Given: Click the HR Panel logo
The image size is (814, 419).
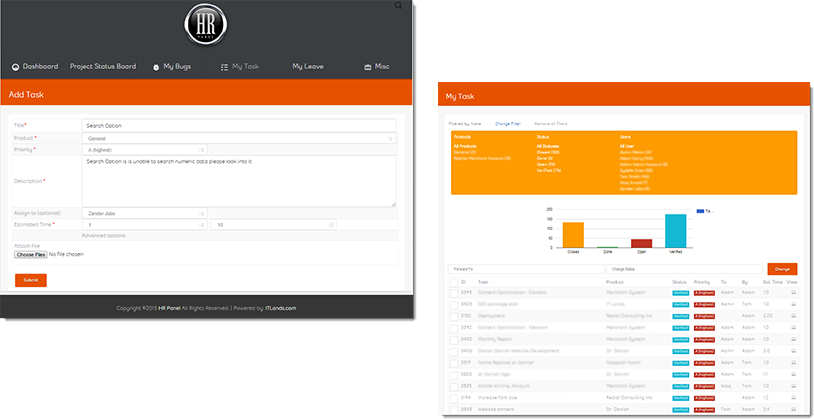Looking at the screenshot, I should point(206,24).
